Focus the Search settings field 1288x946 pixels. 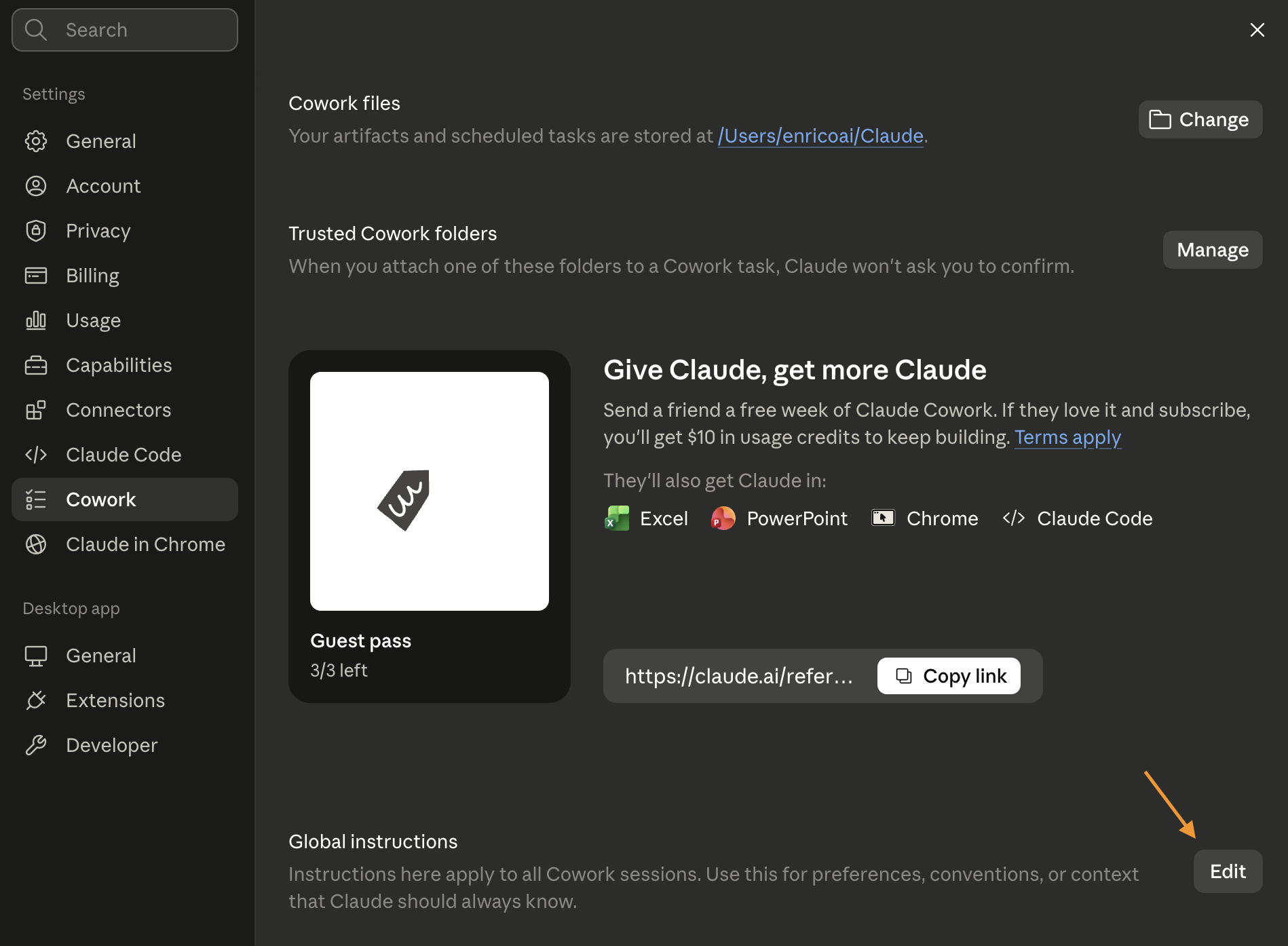pyautogui.click(x=125, y=30)
